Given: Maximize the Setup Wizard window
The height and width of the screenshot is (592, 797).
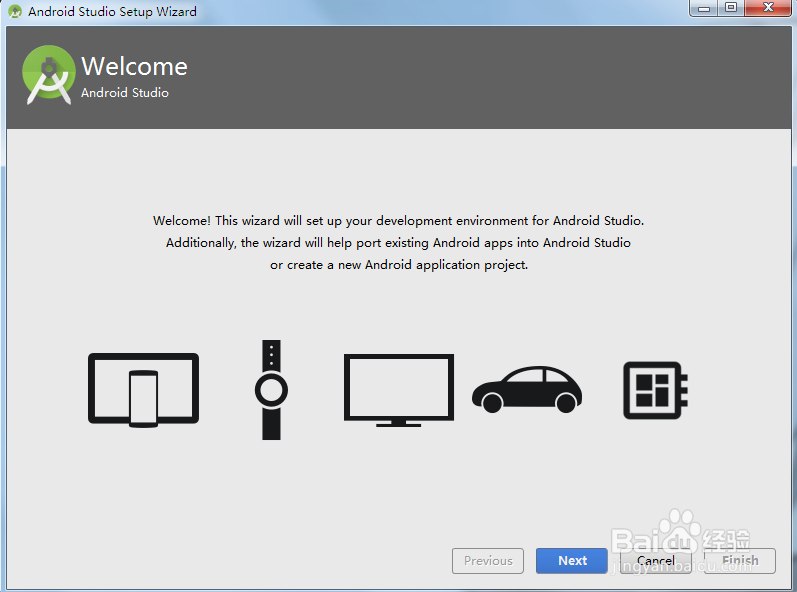Looking at the screenshot, I should (x=731, y=8).
